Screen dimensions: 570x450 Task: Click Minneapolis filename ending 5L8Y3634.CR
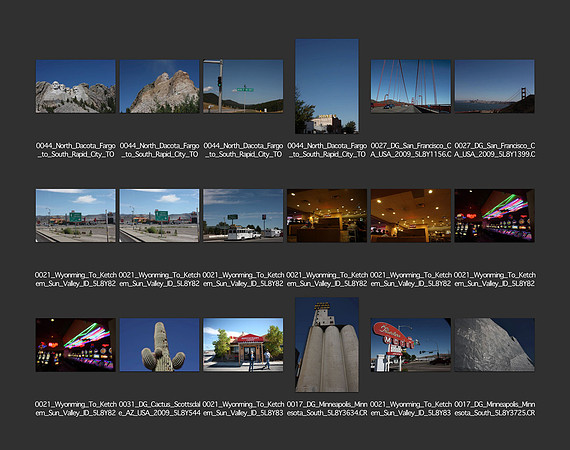click(x=327, y=409)
